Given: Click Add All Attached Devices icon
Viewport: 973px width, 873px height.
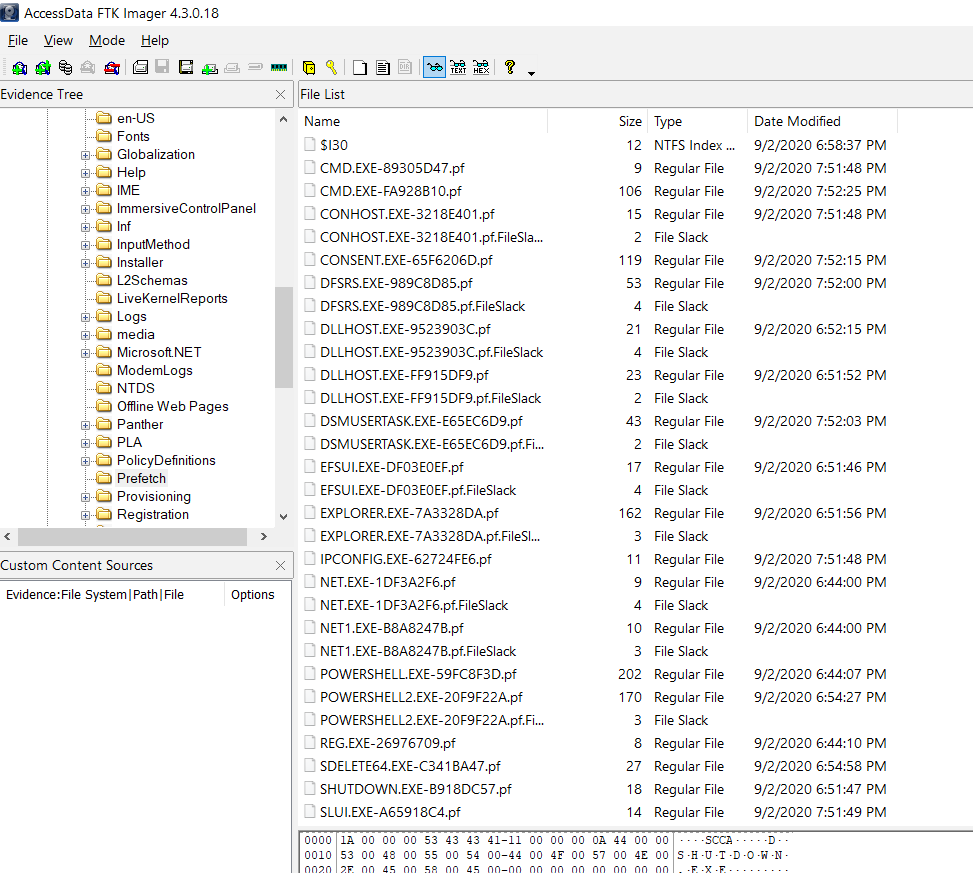Looking at the screenshot, I should click(43, 68).
